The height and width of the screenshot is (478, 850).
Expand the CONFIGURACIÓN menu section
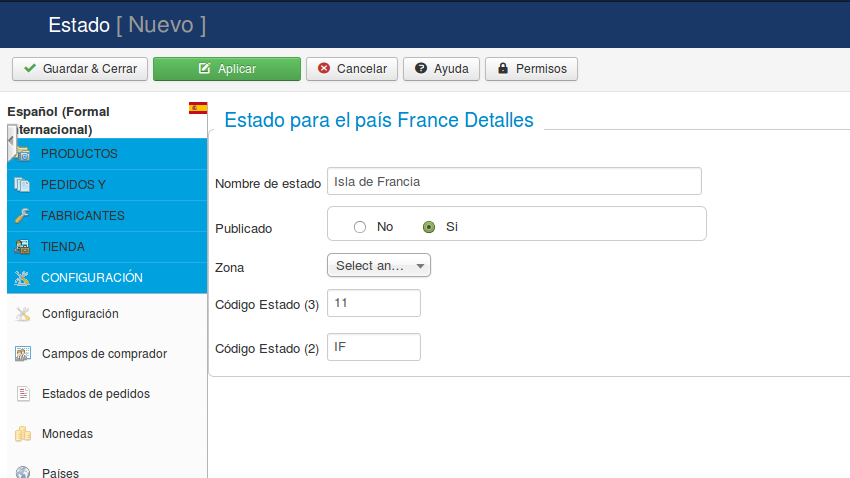(x=107, y=278)
